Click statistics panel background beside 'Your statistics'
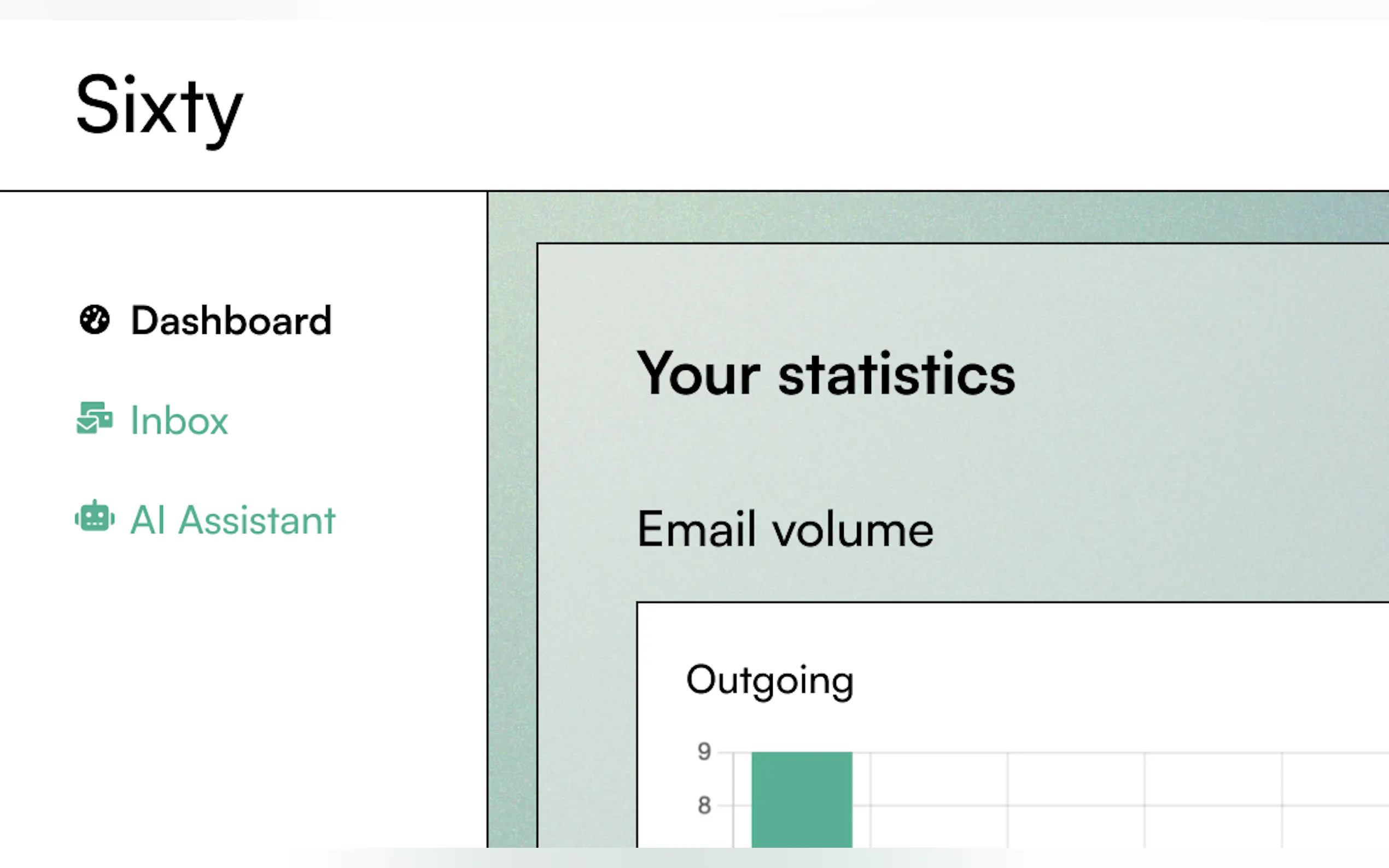Viewport: 1389px width, 868px height. click(x=1206, y=374)
